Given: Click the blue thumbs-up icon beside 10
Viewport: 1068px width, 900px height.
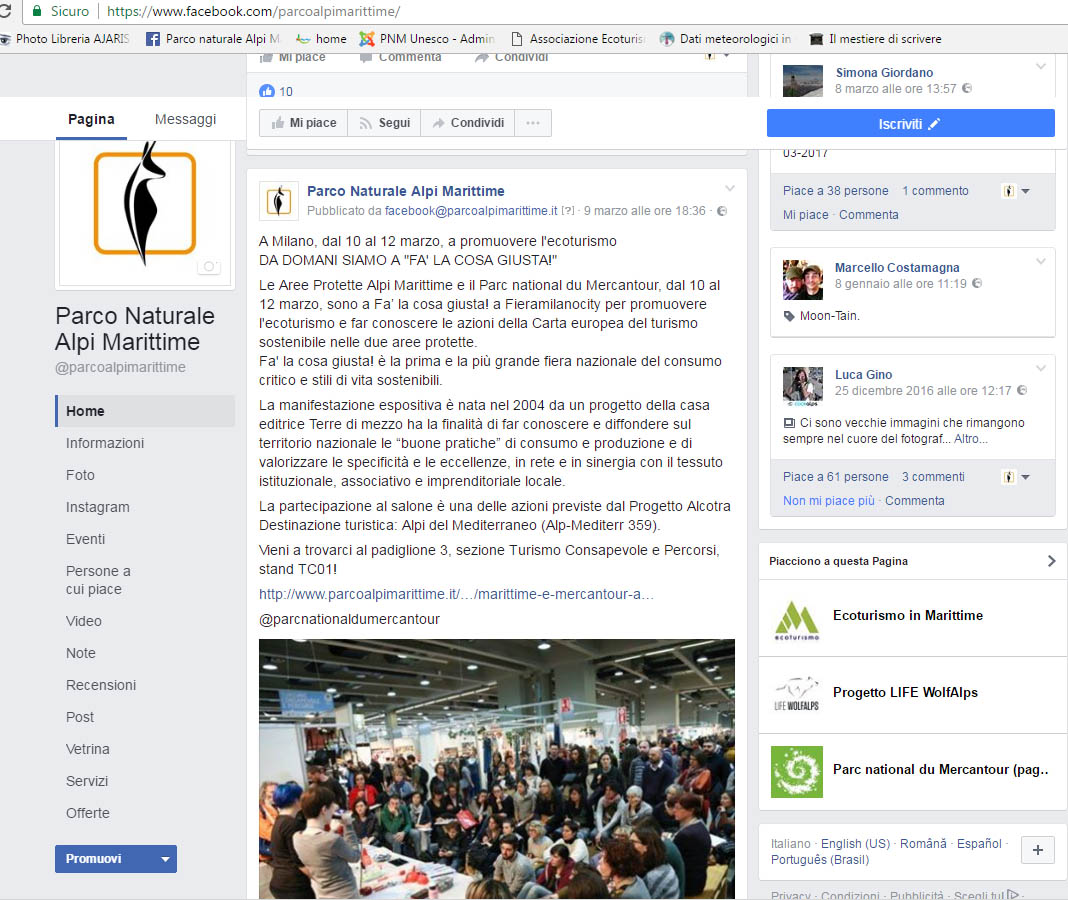Looking at the screenshot, I should [267, 91].
